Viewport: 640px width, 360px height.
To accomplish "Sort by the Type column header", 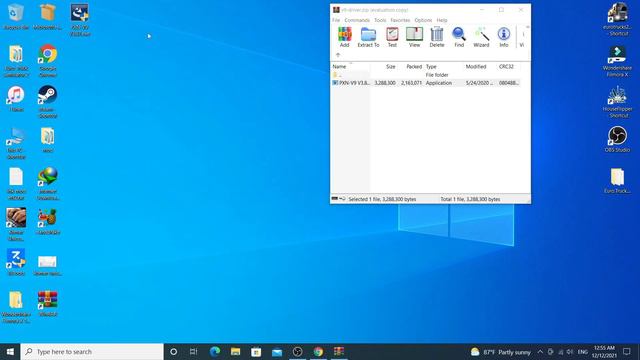I will pyautogui.click(x=444, y=66).
